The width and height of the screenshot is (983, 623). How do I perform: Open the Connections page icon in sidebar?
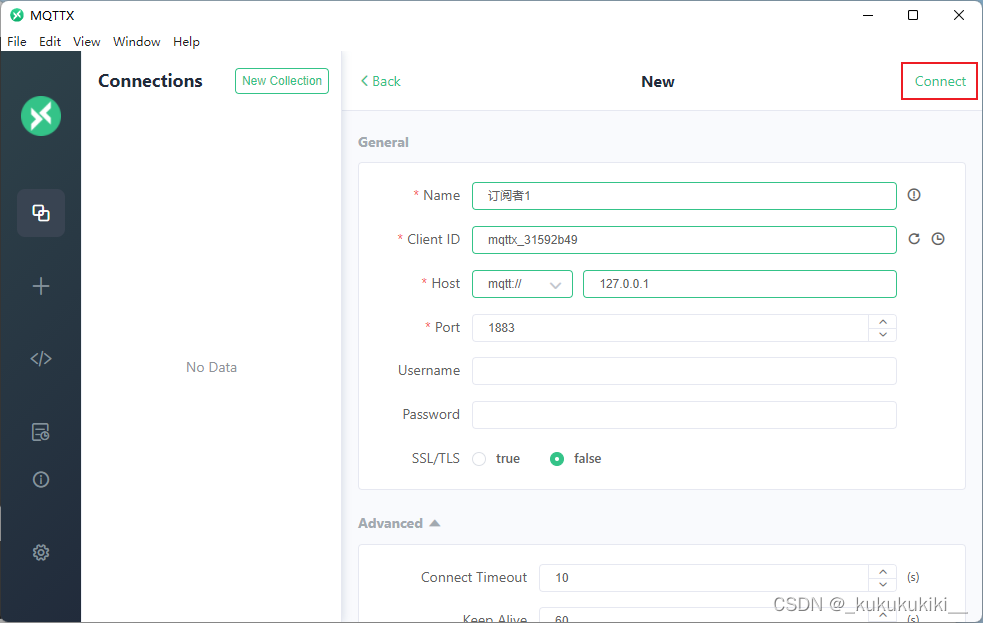pyautogui.click(x=41, y=213)
